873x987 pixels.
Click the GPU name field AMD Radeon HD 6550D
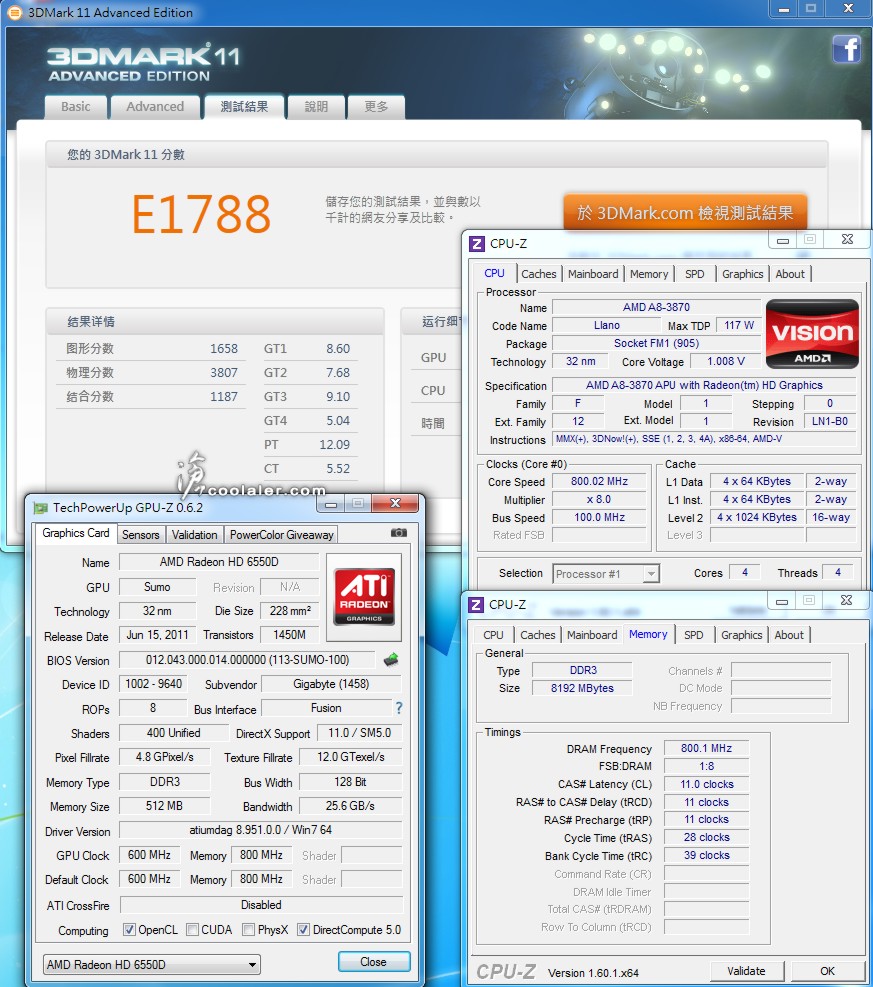pyautogui.click(x=219, y=562)
